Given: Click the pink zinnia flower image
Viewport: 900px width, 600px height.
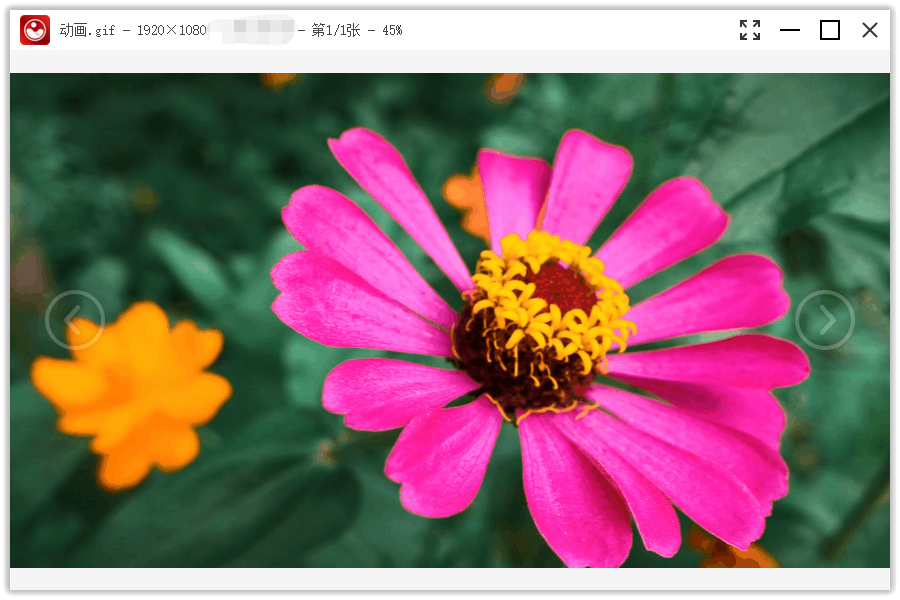Looking at the screenshot, I should tap(450, 320).
